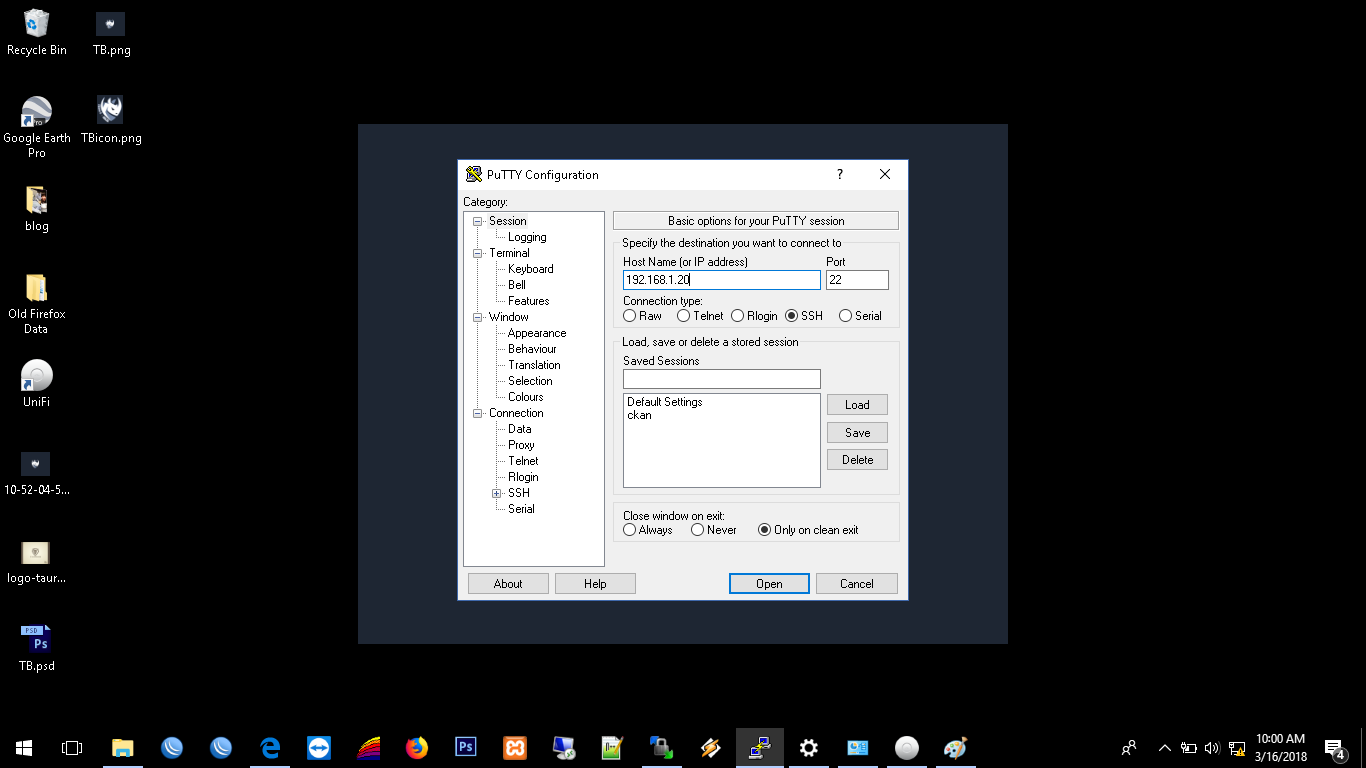Open the Windows Start menu
The height and width of the screenshot is (768, 1366).
coord(24,747)
